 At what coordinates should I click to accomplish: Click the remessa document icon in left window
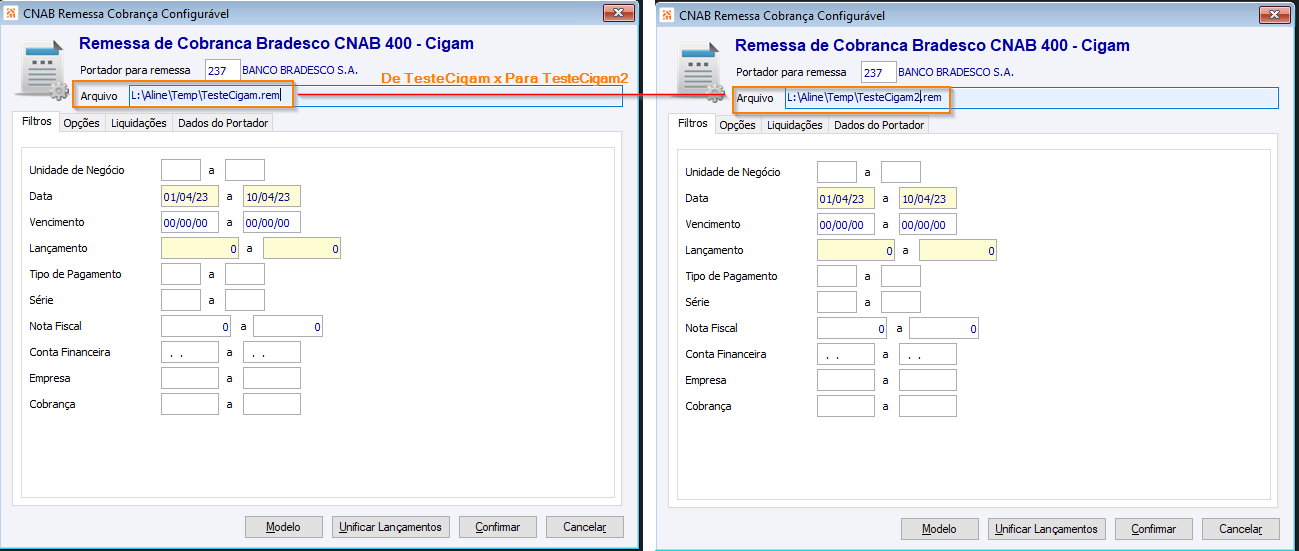coord(42,72)
